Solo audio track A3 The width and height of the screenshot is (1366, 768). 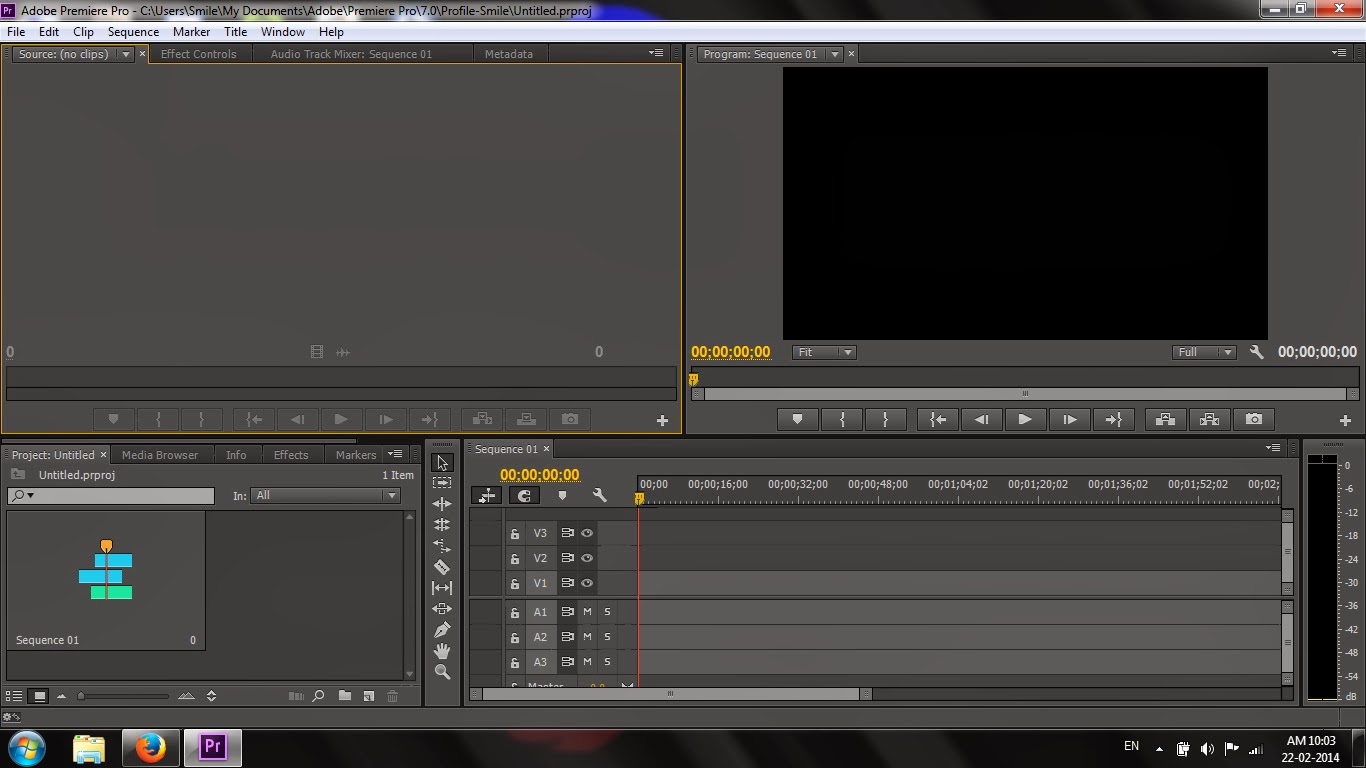click(x=607, y=661)
